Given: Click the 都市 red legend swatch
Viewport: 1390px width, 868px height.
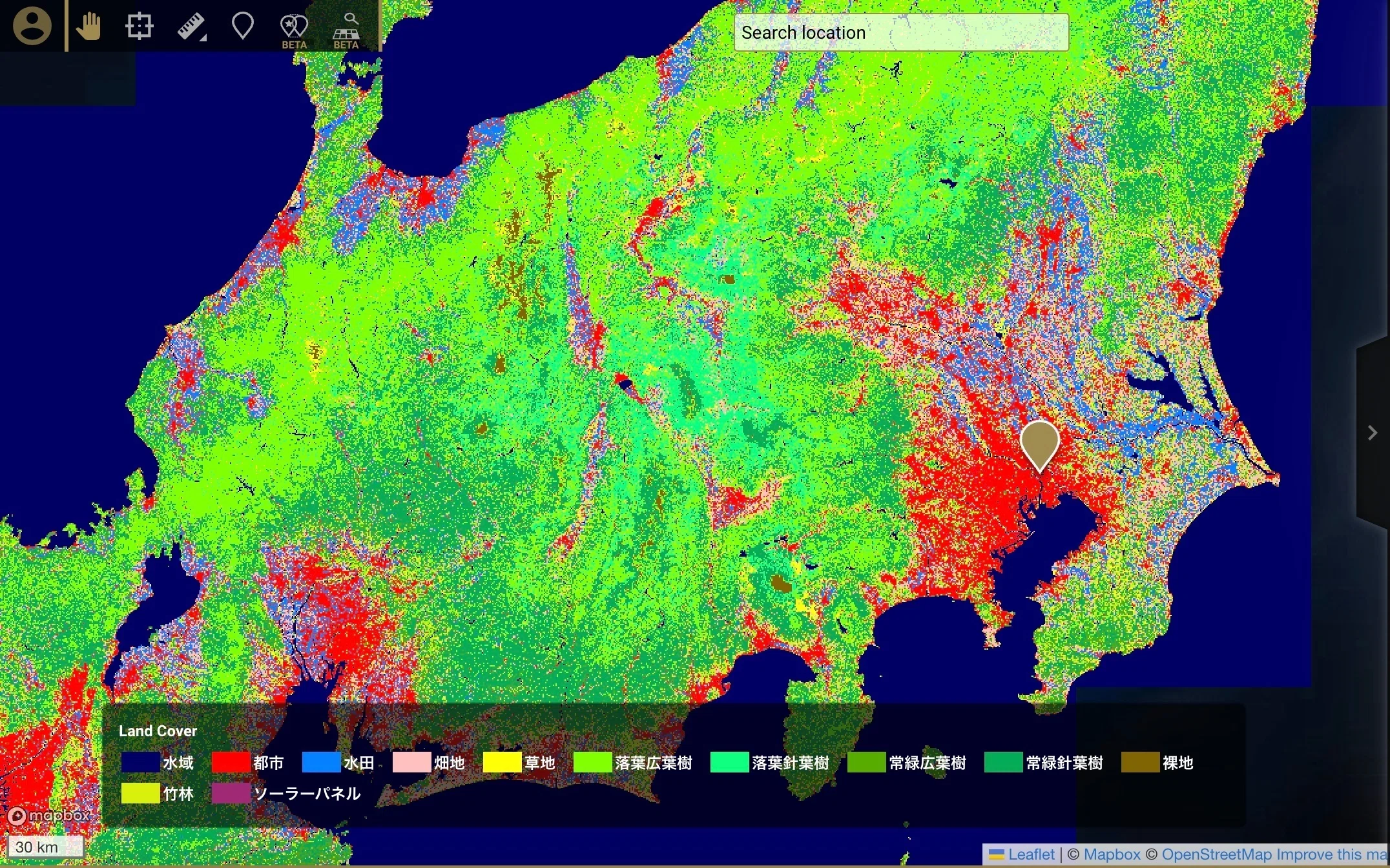Looking at the screenshot, I should click(231, 763).
